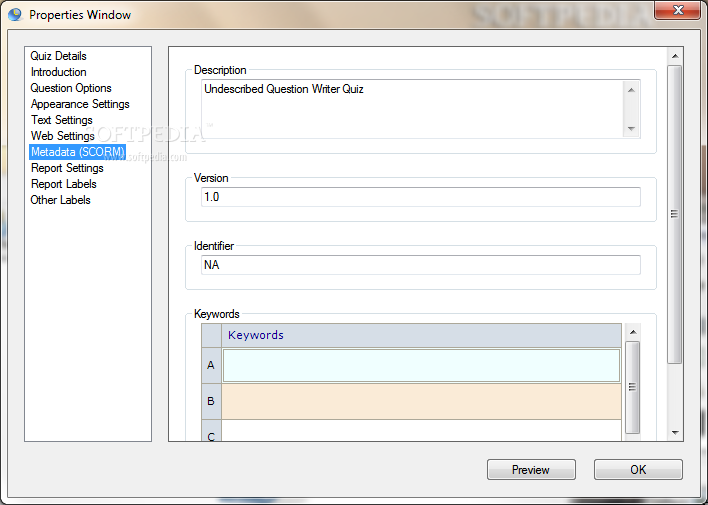Click the Version field showing 1.0

[420, 197]
